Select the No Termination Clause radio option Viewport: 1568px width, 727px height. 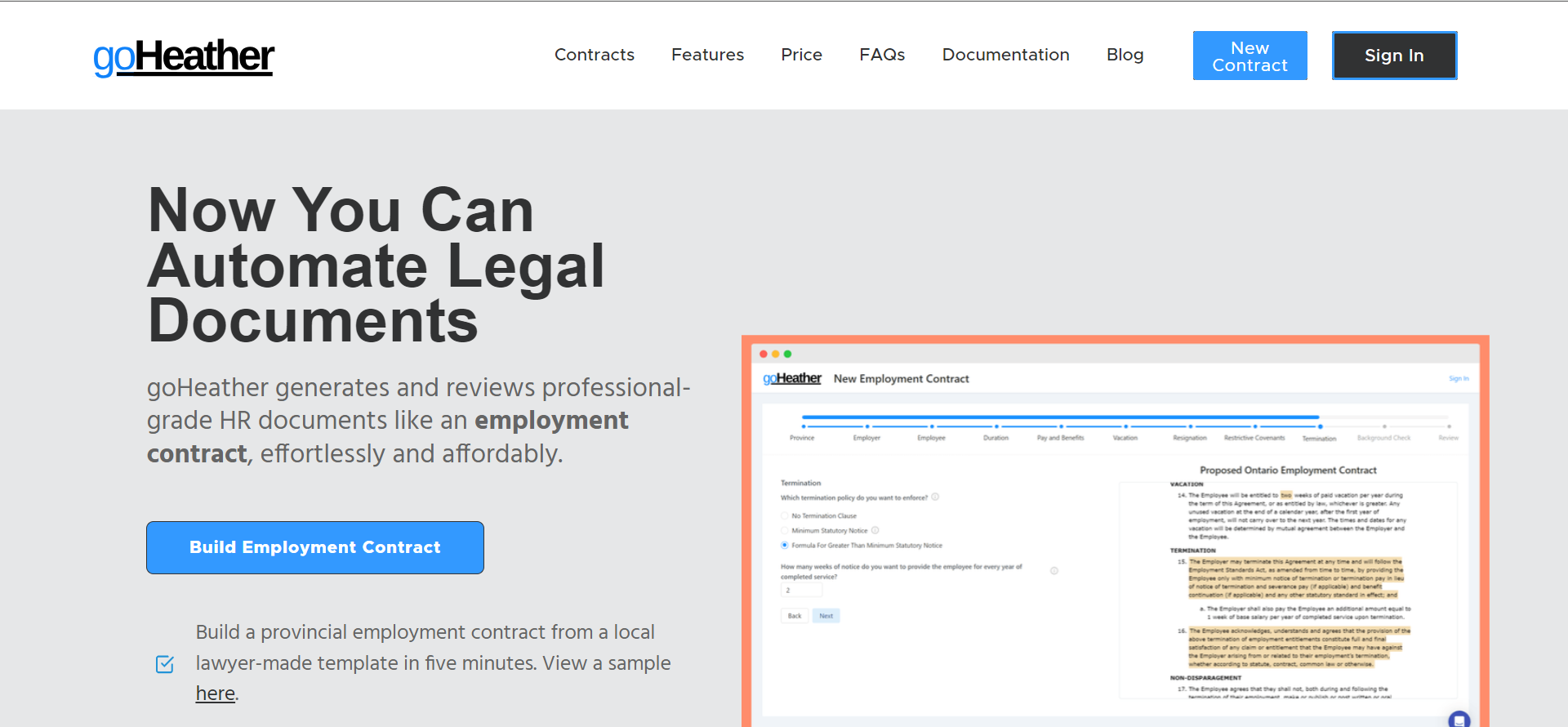coord(785,516)
